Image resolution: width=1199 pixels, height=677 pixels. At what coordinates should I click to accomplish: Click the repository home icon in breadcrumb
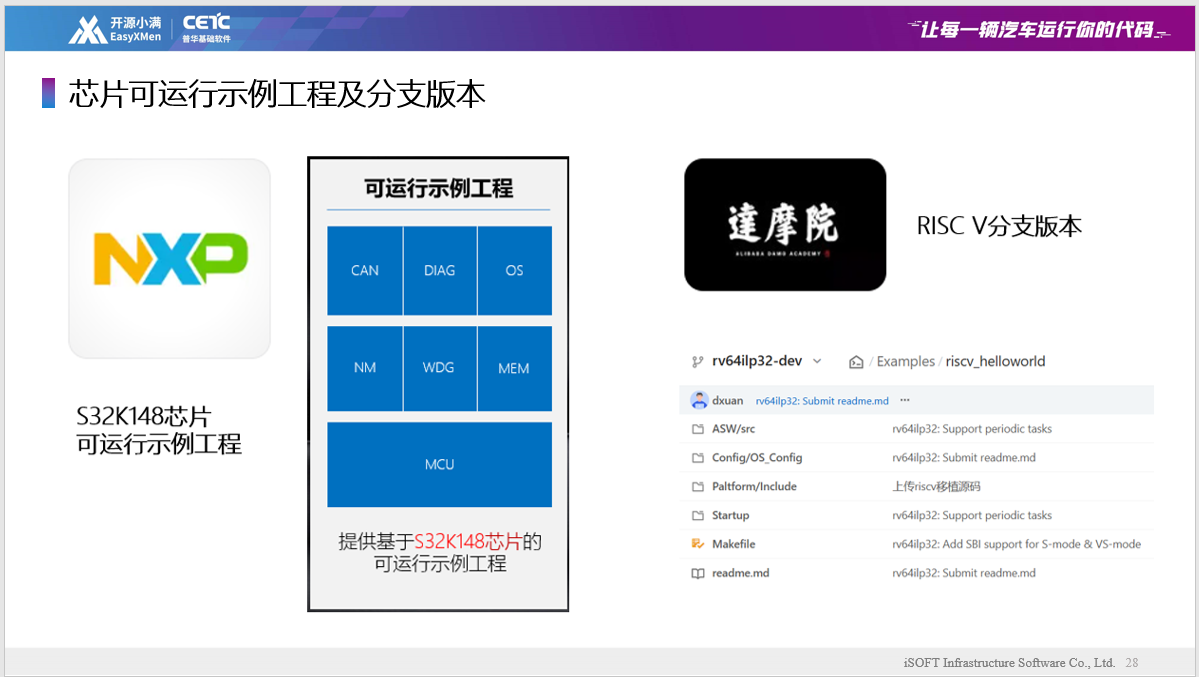[x=856, y=362]
